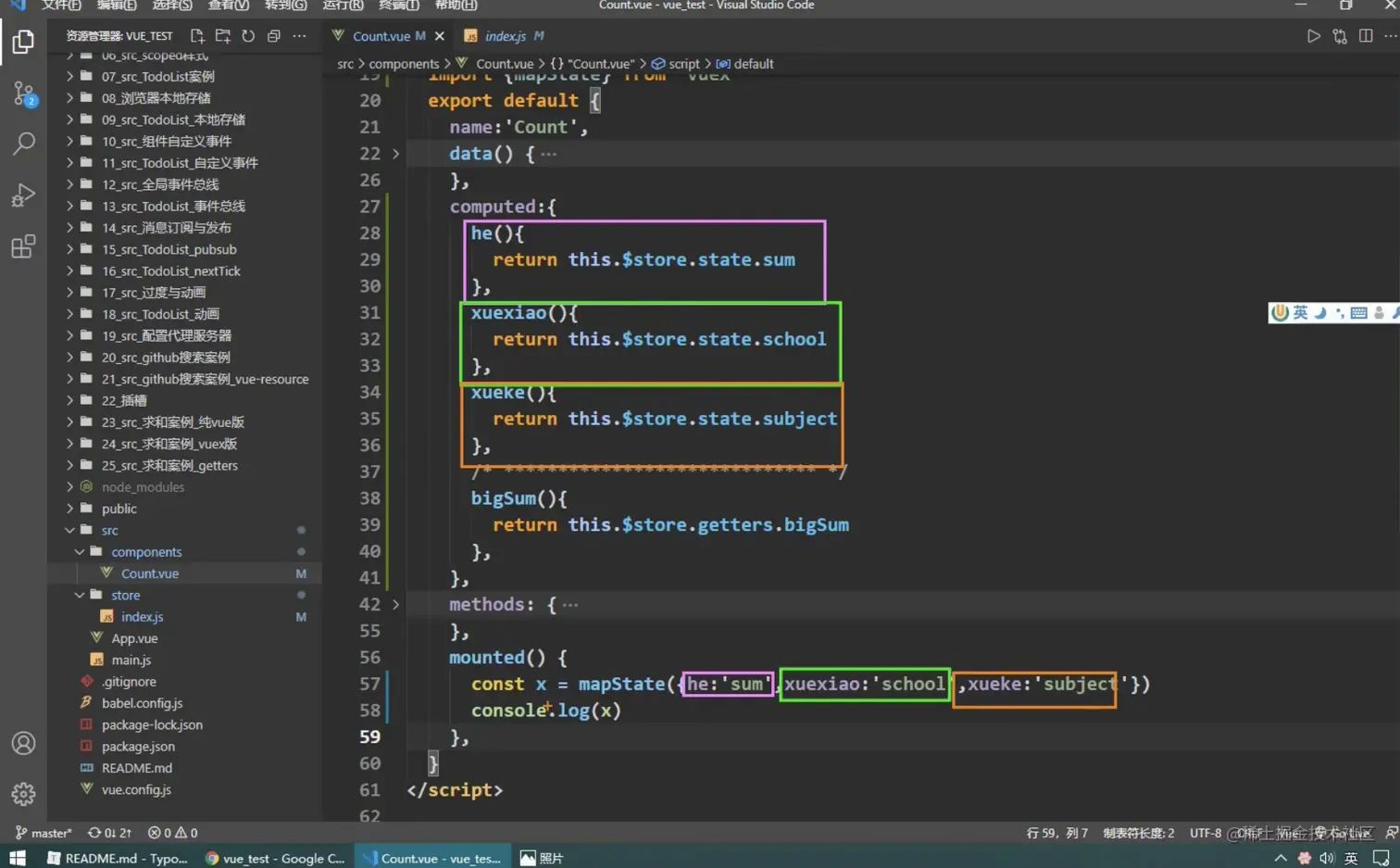Unfold the methods block on line 42
This screenshot has width=1400, height=868.
pos(395,605)
